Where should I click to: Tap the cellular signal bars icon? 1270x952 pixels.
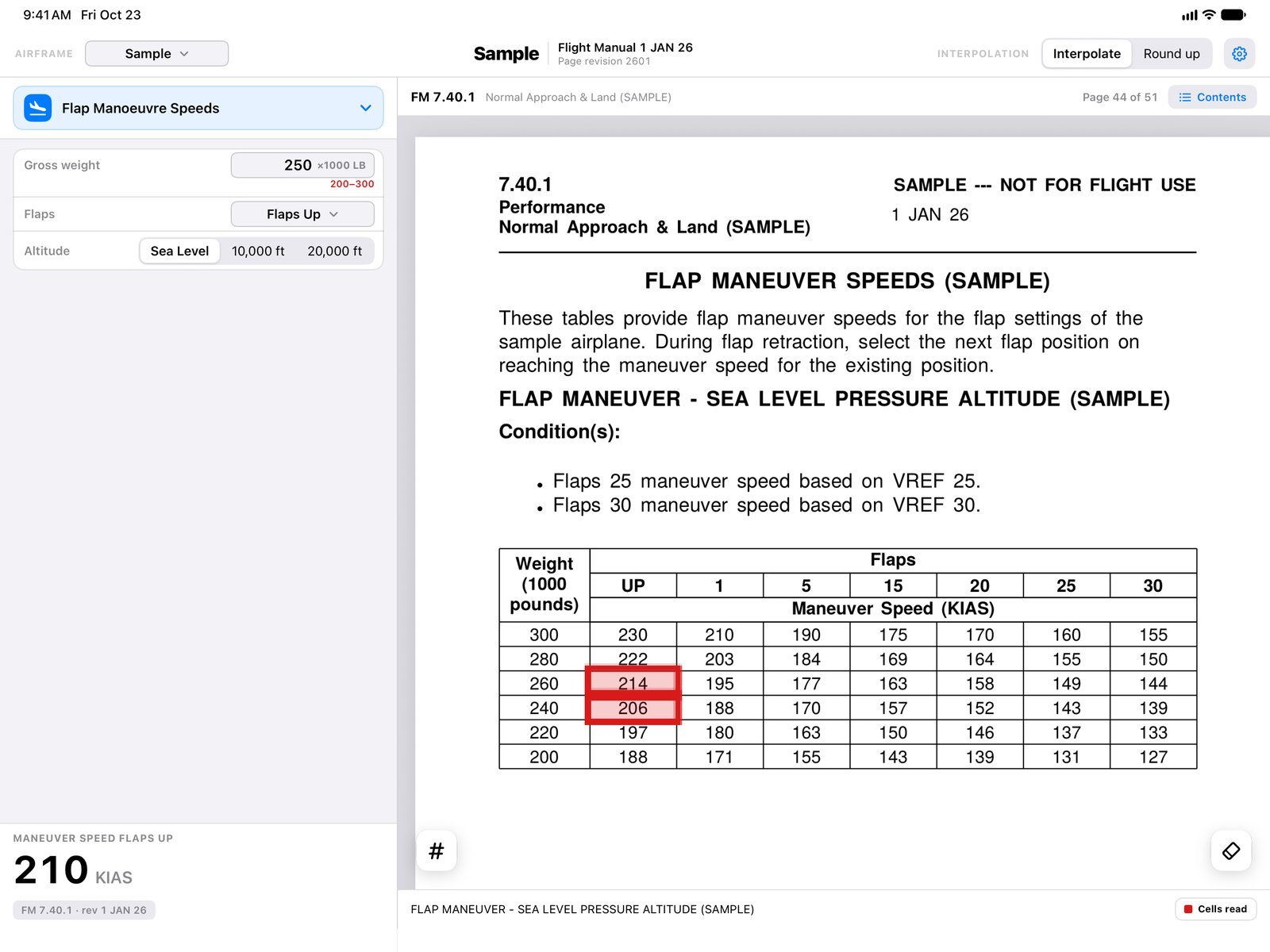[x=1190, y=15]
